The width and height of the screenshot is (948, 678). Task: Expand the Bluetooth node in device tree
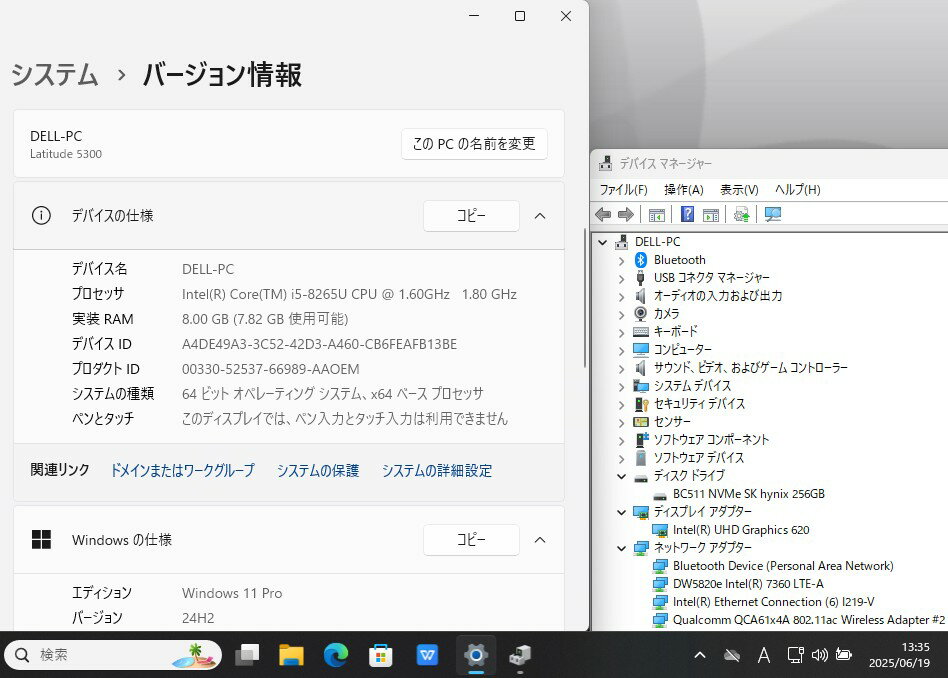(621, 260)
